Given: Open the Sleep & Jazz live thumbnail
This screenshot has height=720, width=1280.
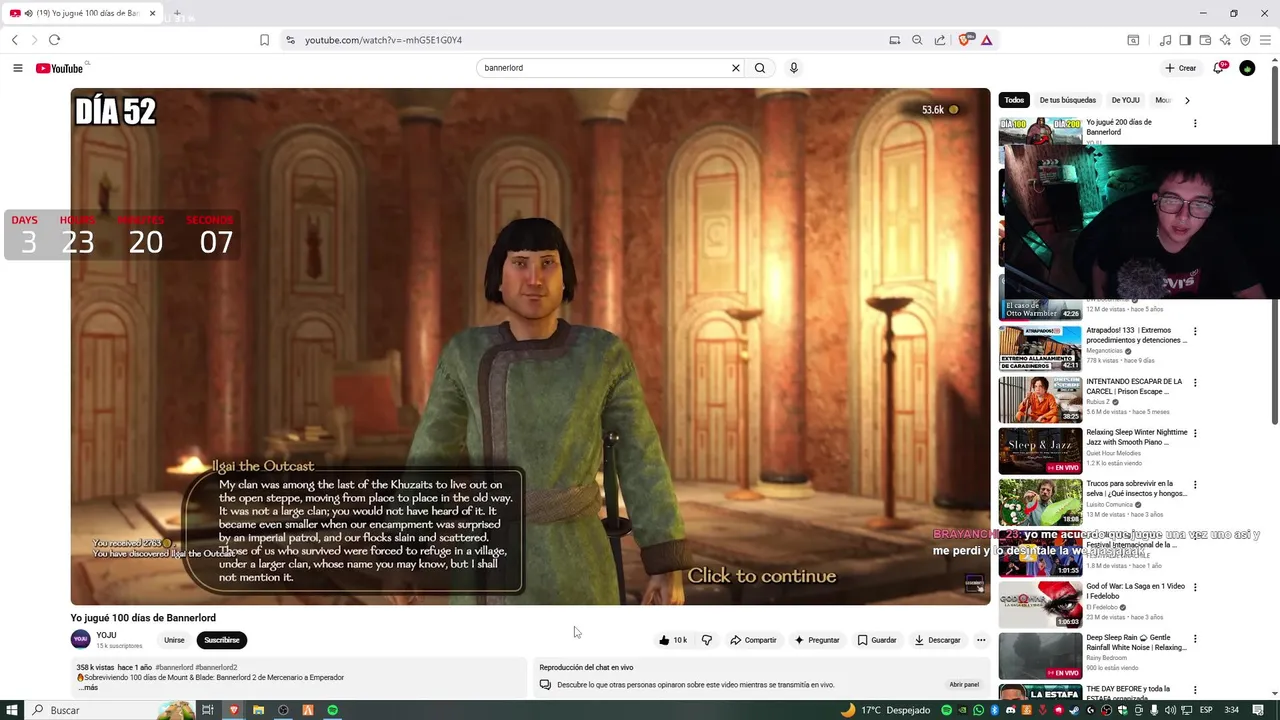Looking at the screenshot, I should (1040, 451).
